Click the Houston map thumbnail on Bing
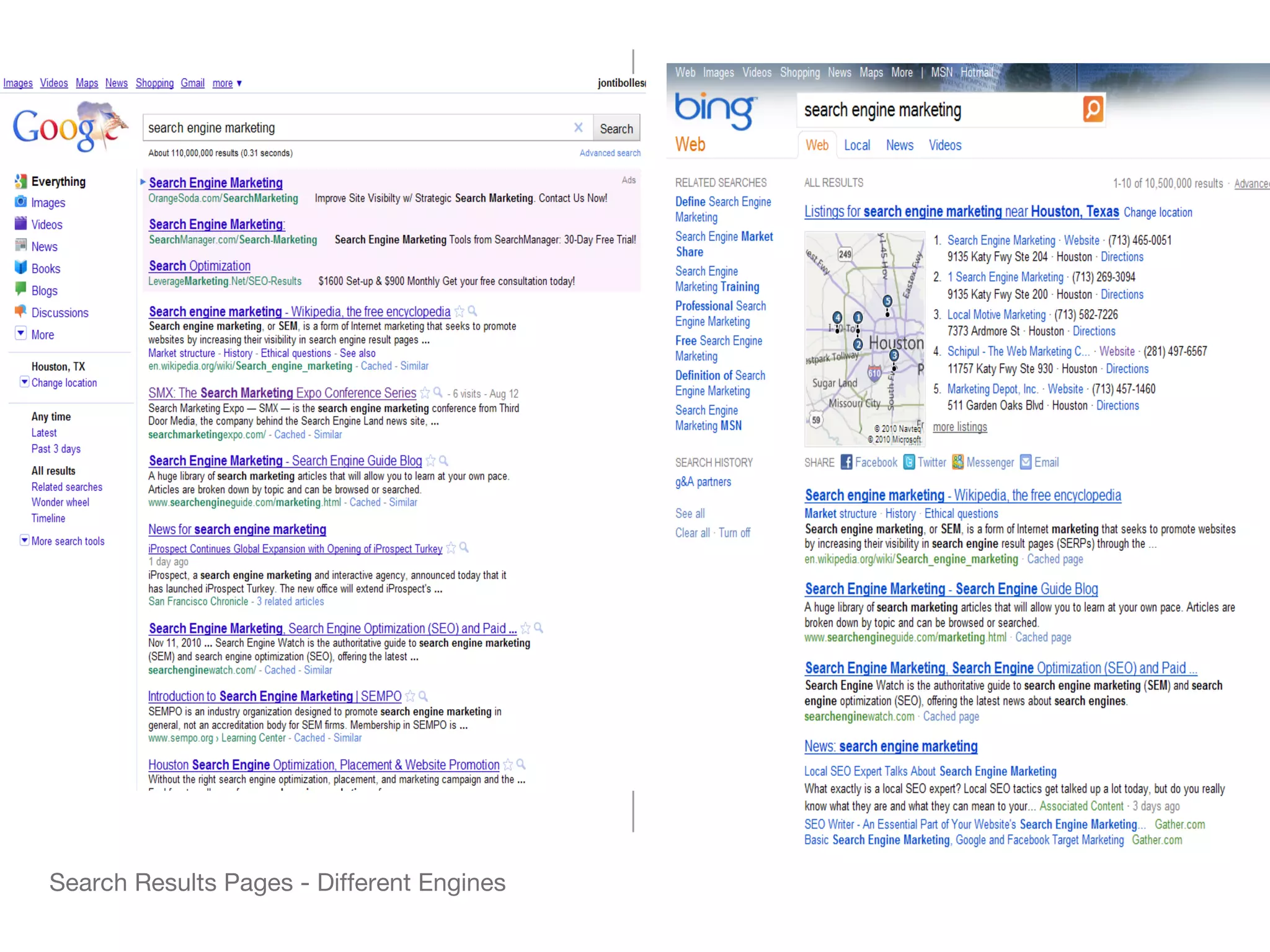This screenshot has width=1270, height=952. 864,339
